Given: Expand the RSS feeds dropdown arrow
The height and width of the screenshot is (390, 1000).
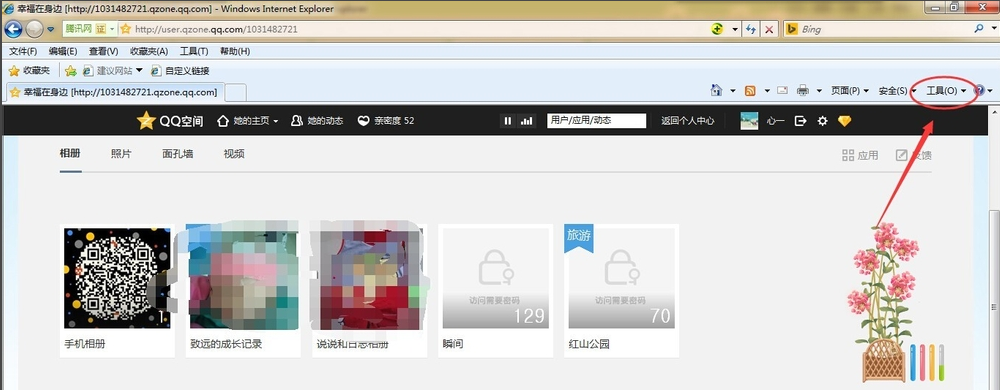Looking at the screenshot, I should tap(767, 91).
